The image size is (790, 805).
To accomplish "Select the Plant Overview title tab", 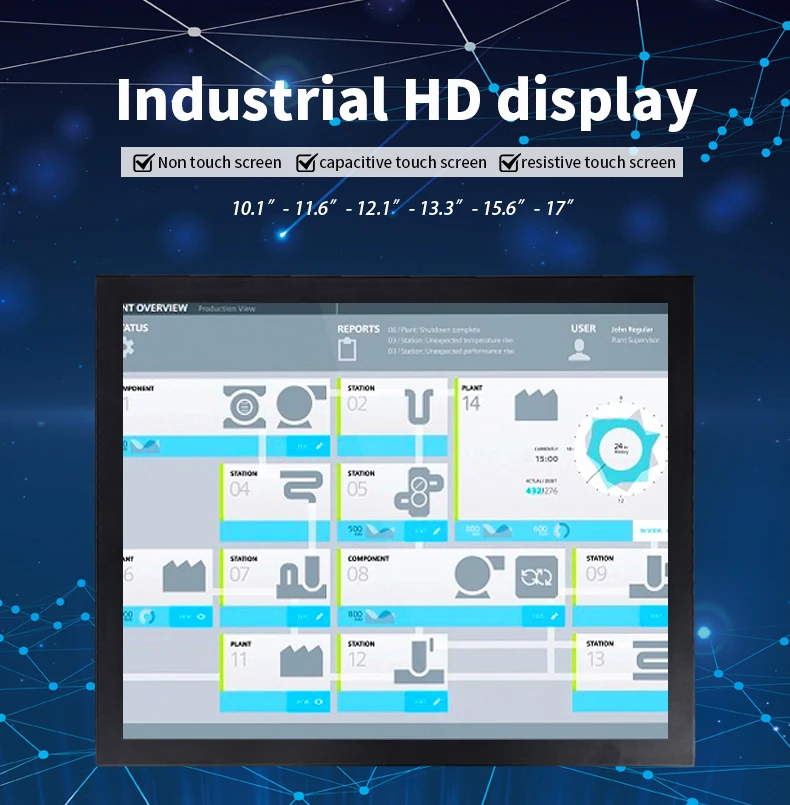I will (x=156, y=308).
